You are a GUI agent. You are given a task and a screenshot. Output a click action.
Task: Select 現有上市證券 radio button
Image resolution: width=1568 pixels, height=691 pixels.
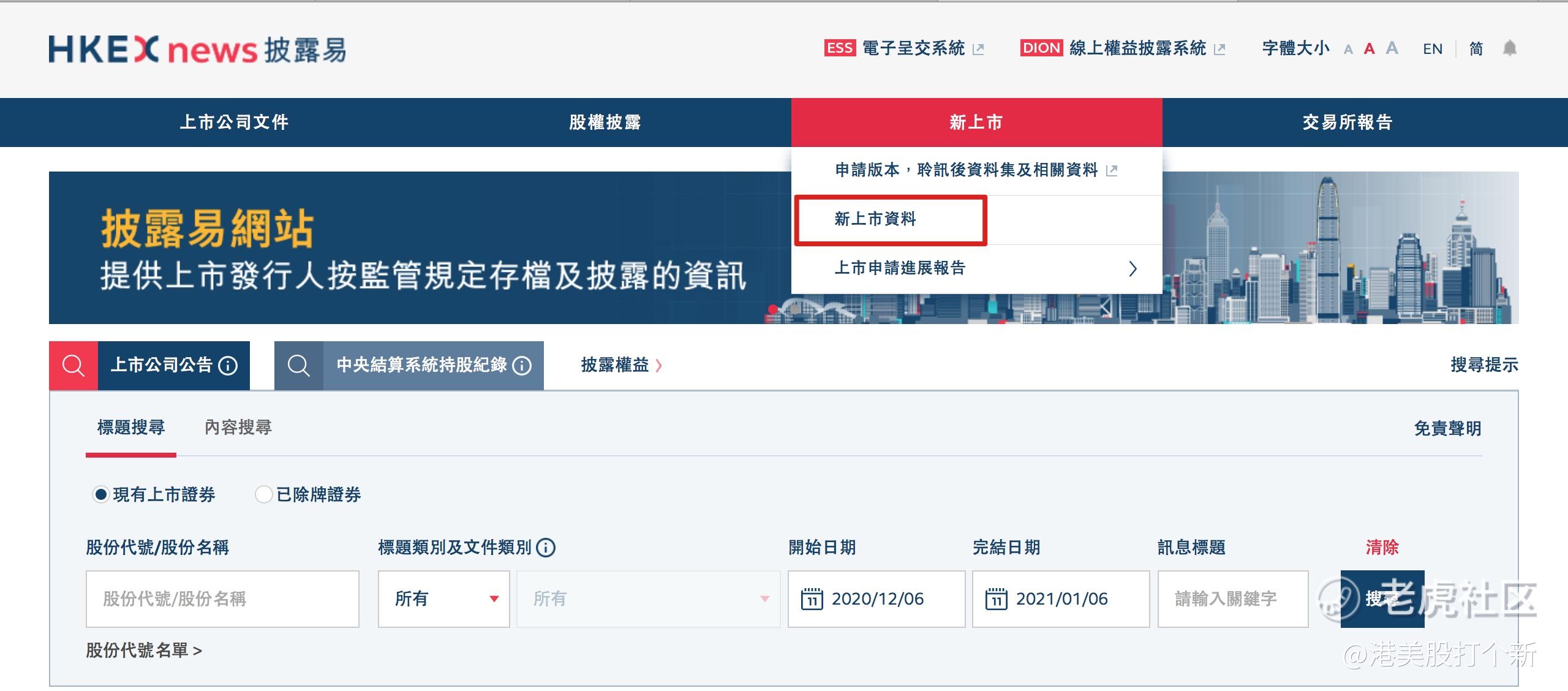click(101, 494)
